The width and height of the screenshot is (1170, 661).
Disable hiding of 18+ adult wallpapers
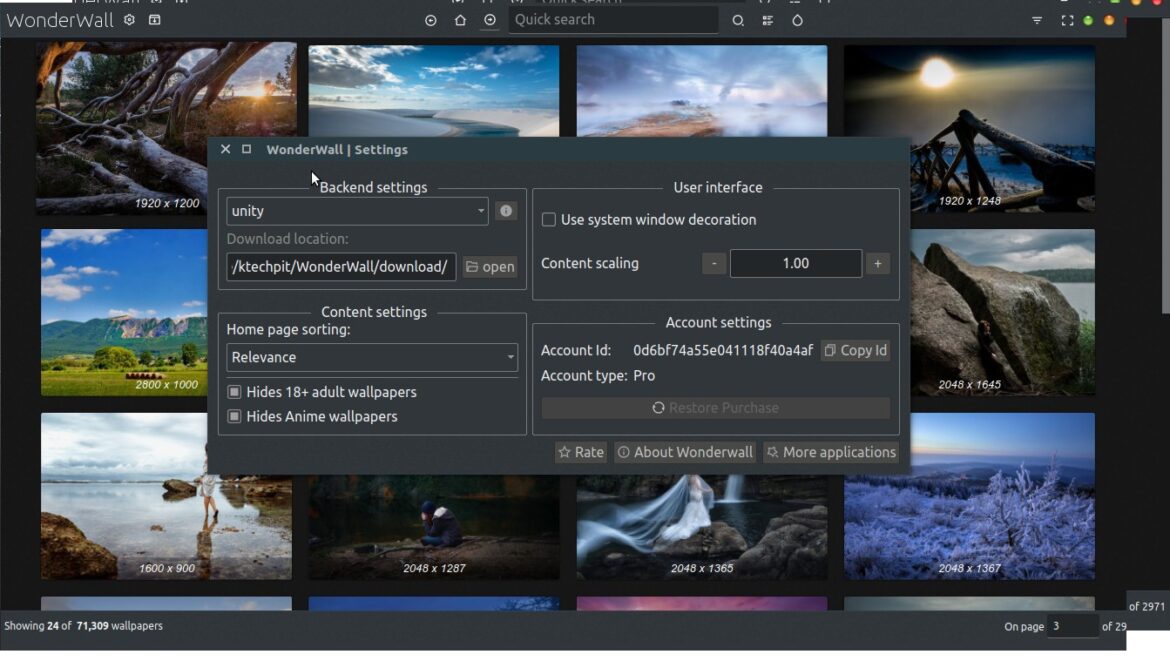coord(234,392)
